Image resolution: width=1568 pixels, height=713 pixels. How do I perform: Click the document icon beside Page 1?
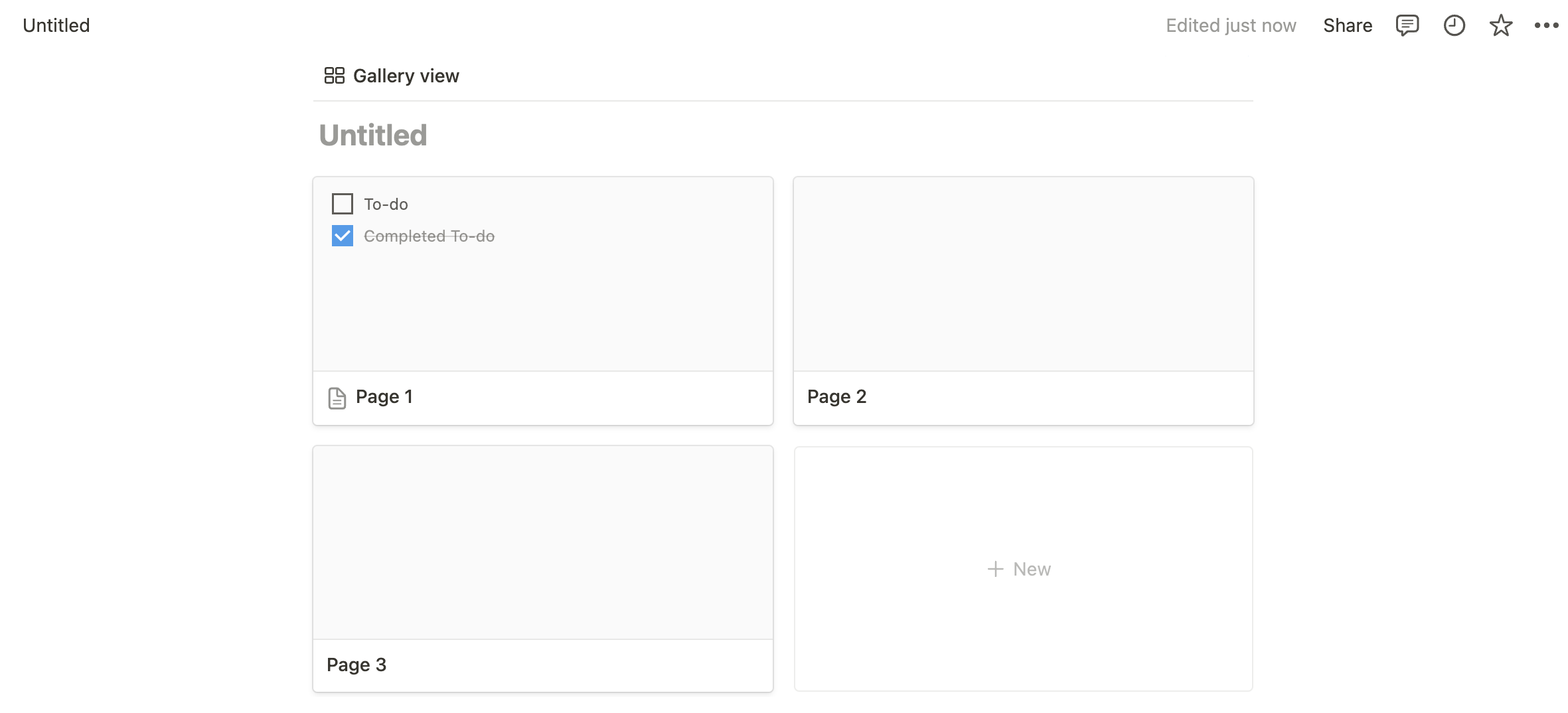(338, 396)
